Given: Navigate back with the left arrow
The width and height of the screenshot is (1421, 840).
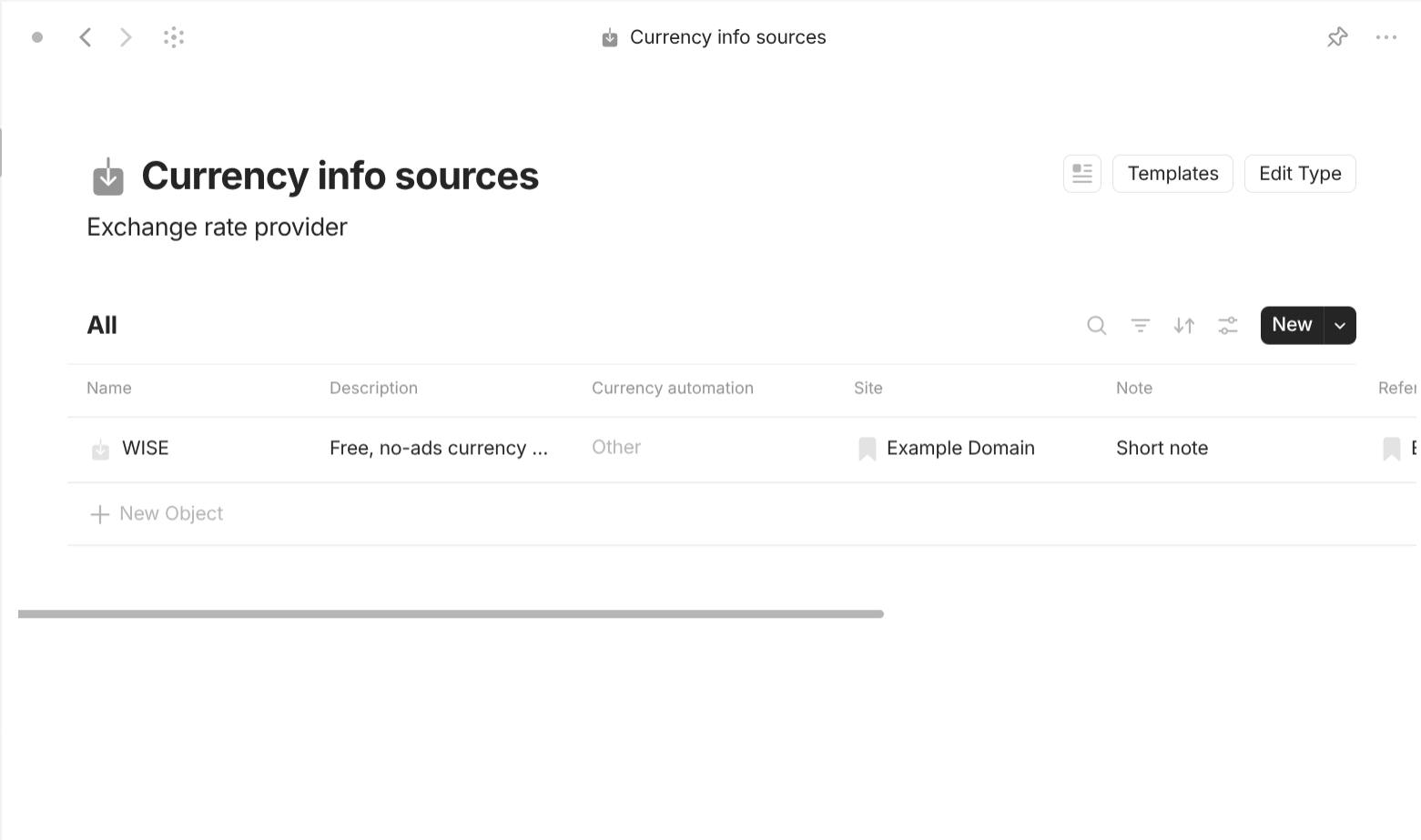Looking at the screenshot, I should (86, 36).
